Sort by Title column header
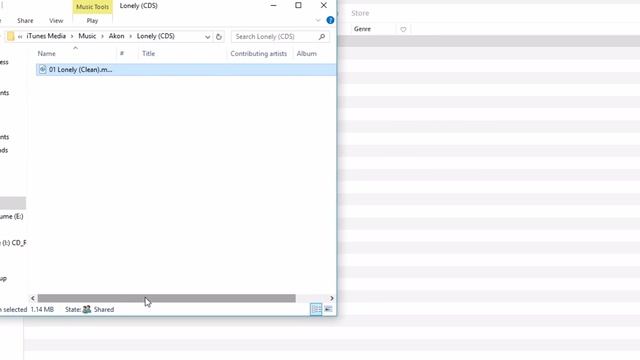The width and height of the screenshot is (640, 360). click(x=148, y=53)
